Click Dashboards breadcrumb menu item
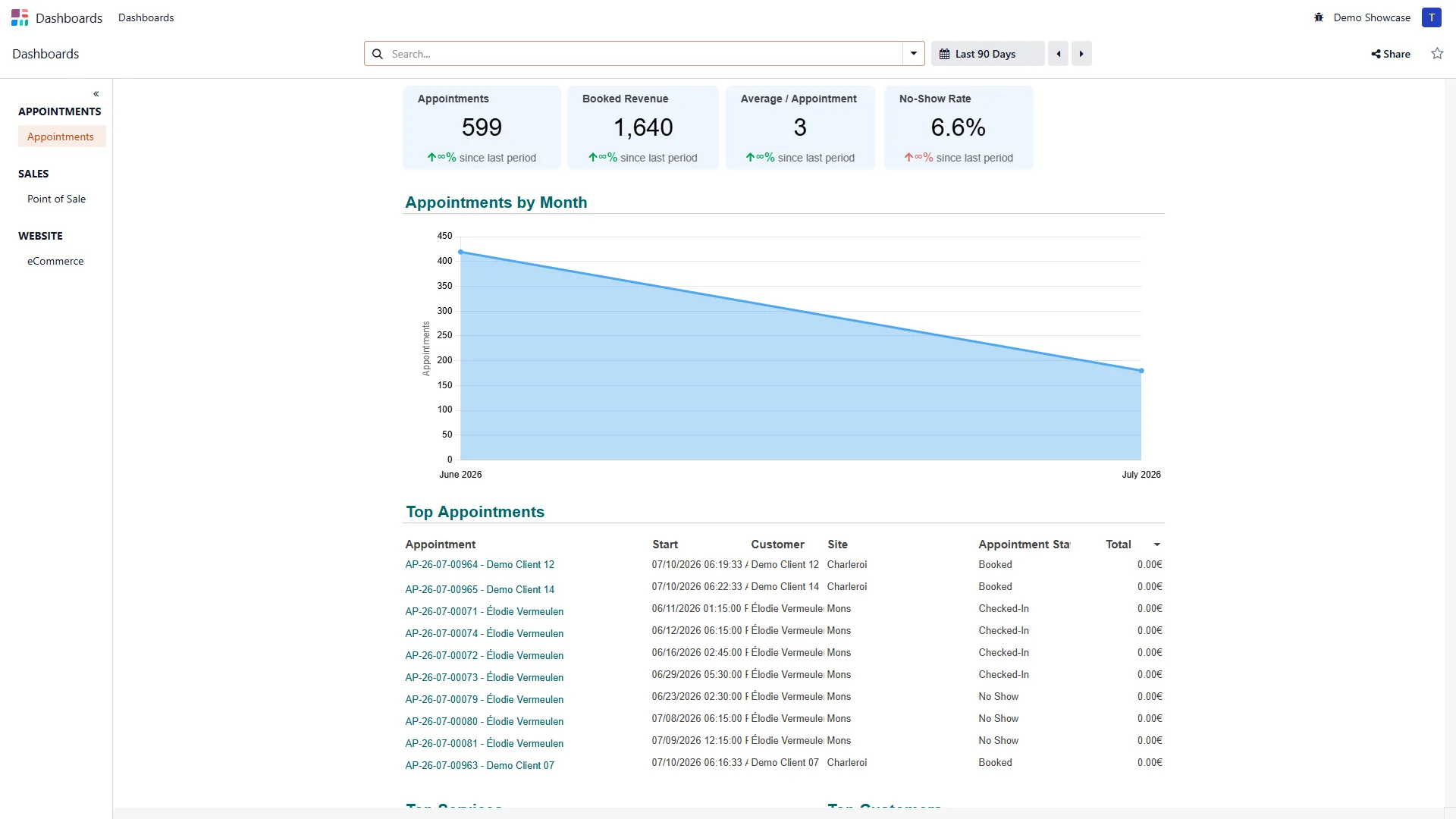The image size is (1456, 819). [146, 17]
